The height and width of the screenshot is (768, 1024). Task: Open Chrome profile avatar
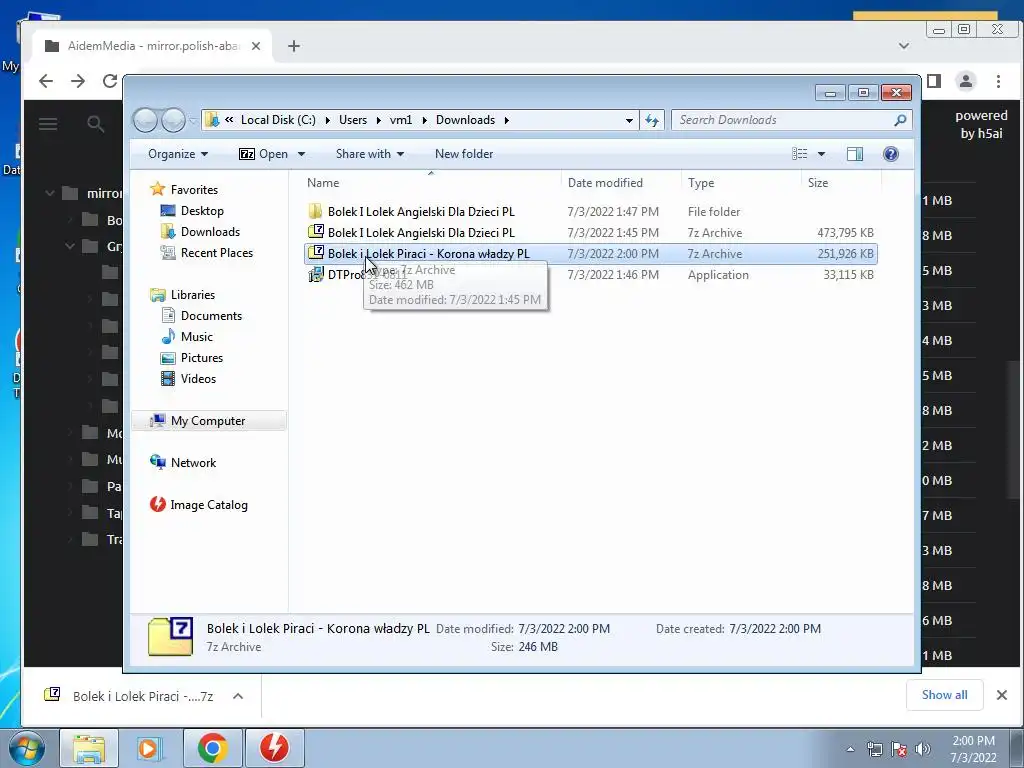pyautogui.click(x=965, y=81)
